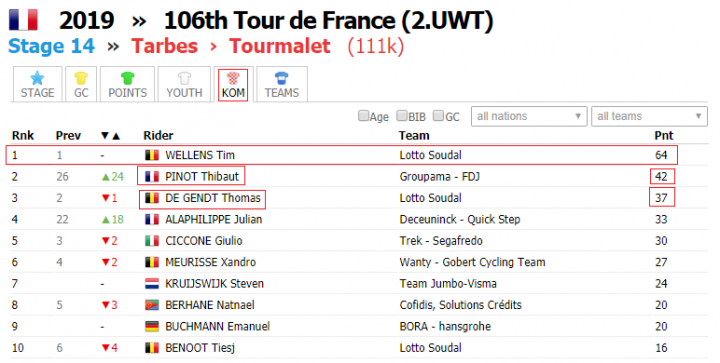Click the French flag beside the 2019 title
Screen dimensions: 720x363
coord(23,20)
